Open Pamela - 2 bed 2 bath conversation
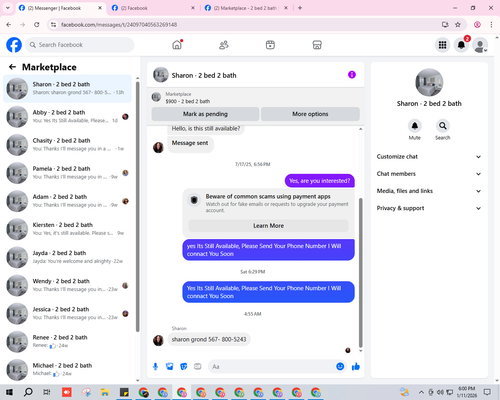Viewport: 500px width, 400px height. point(67,173)
